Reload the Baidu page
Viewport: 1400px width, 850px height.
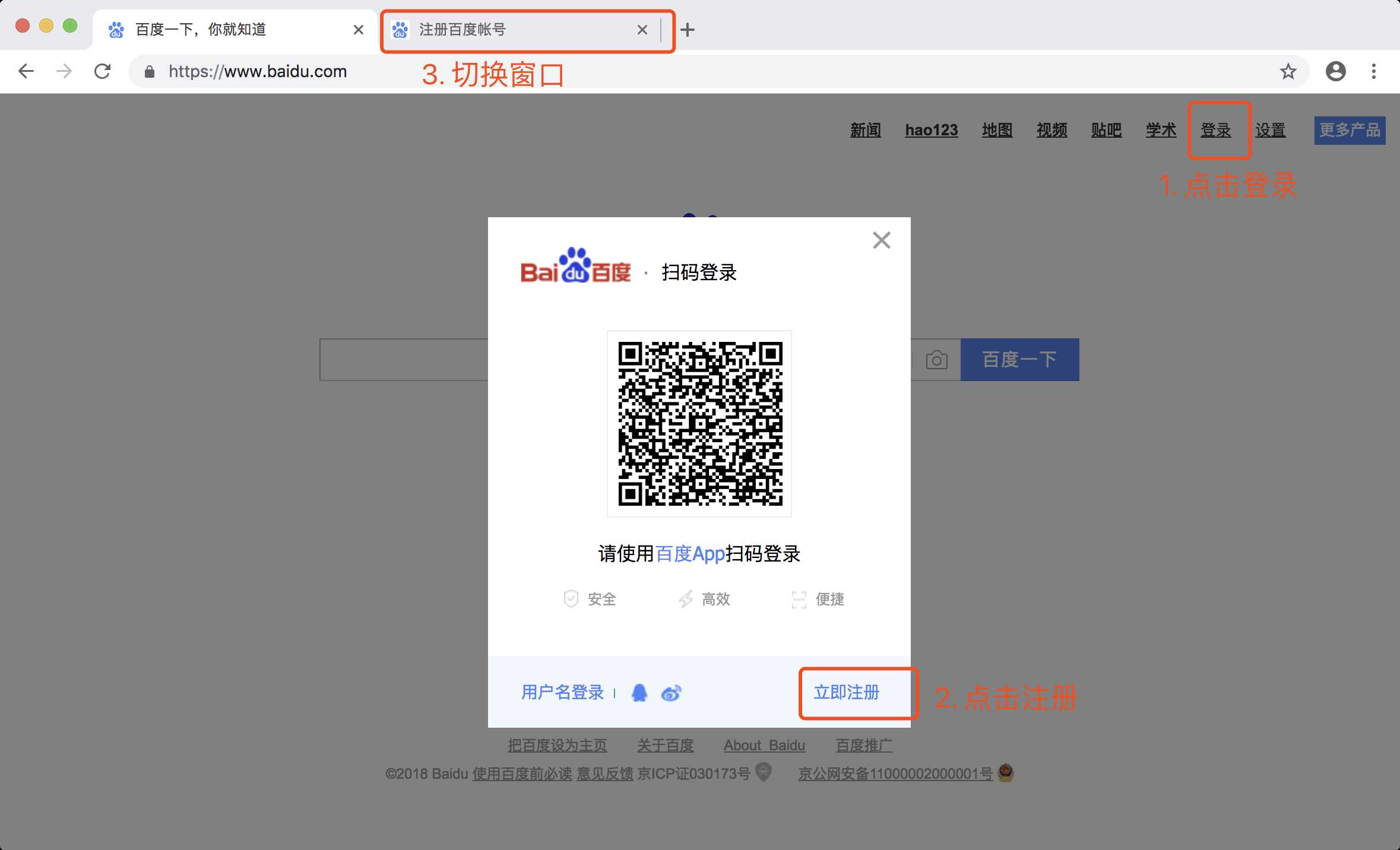103,72
